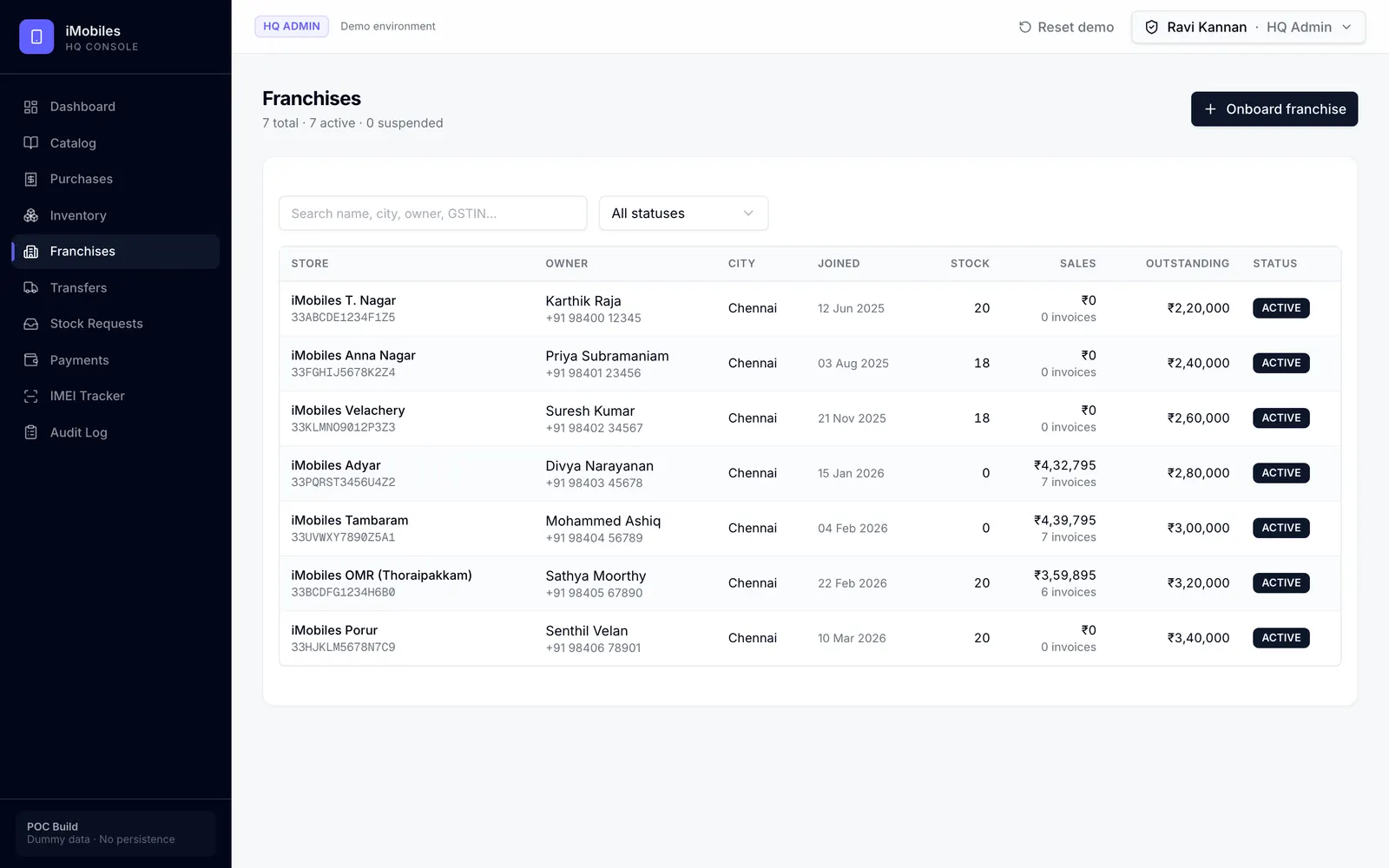Image resolution: width=1389 pixels, height=868 pixels.
Task: Open the Audit Log page
Action: coord(116,432)
